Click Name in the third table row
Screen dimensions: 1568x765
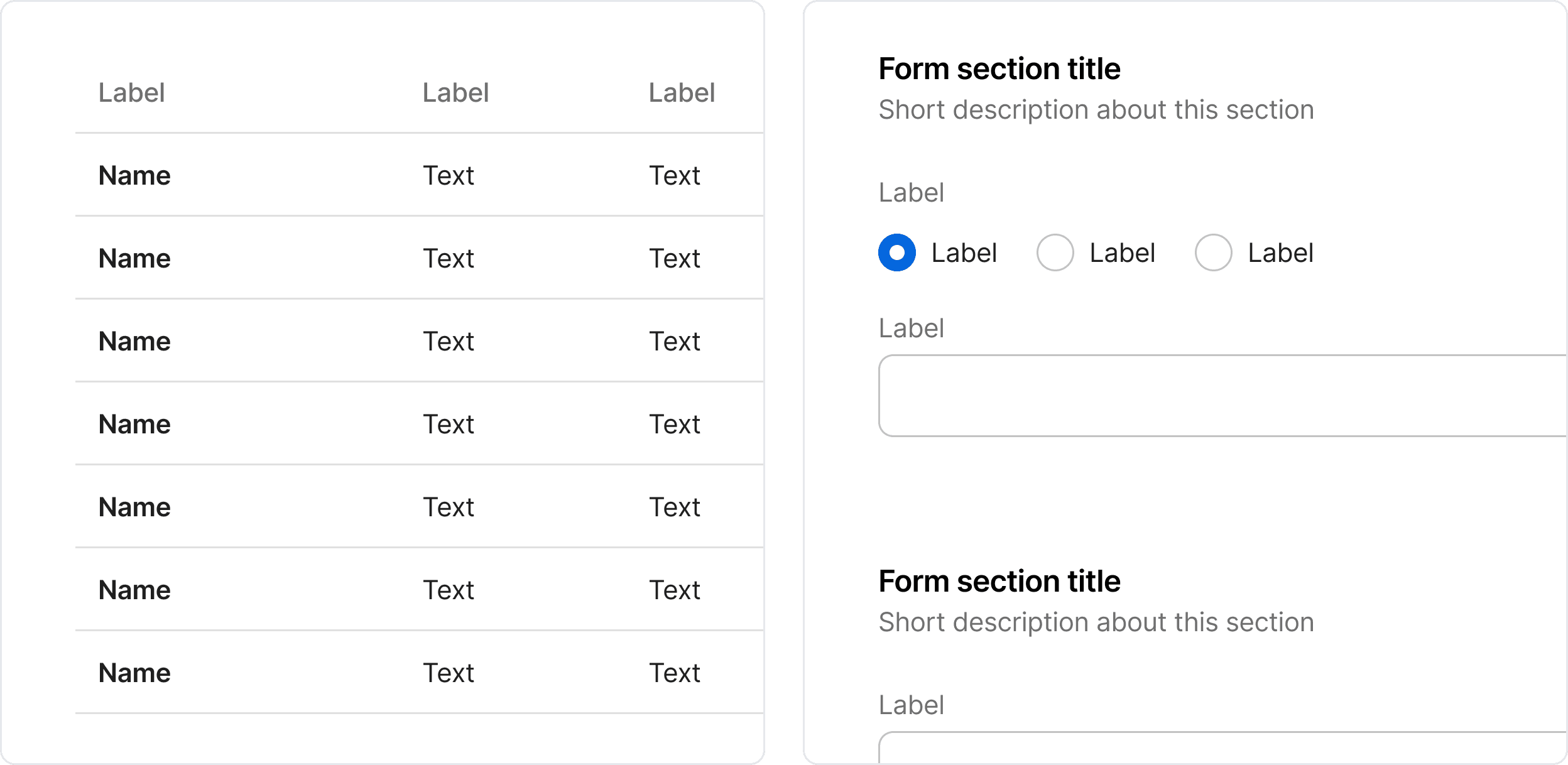click(134, 342)
